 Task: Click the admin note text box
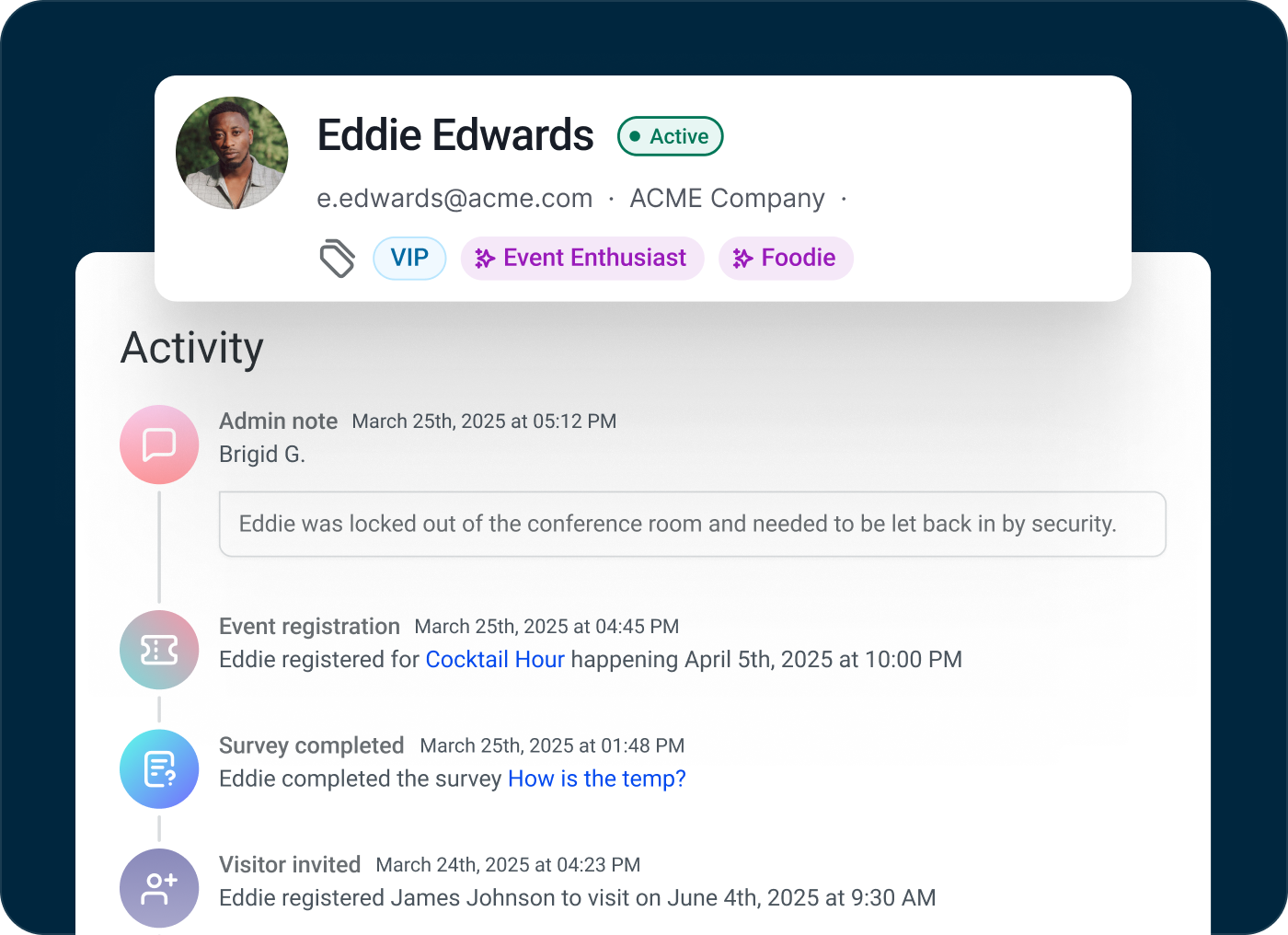pyautogui.click(x=692, y=524)
